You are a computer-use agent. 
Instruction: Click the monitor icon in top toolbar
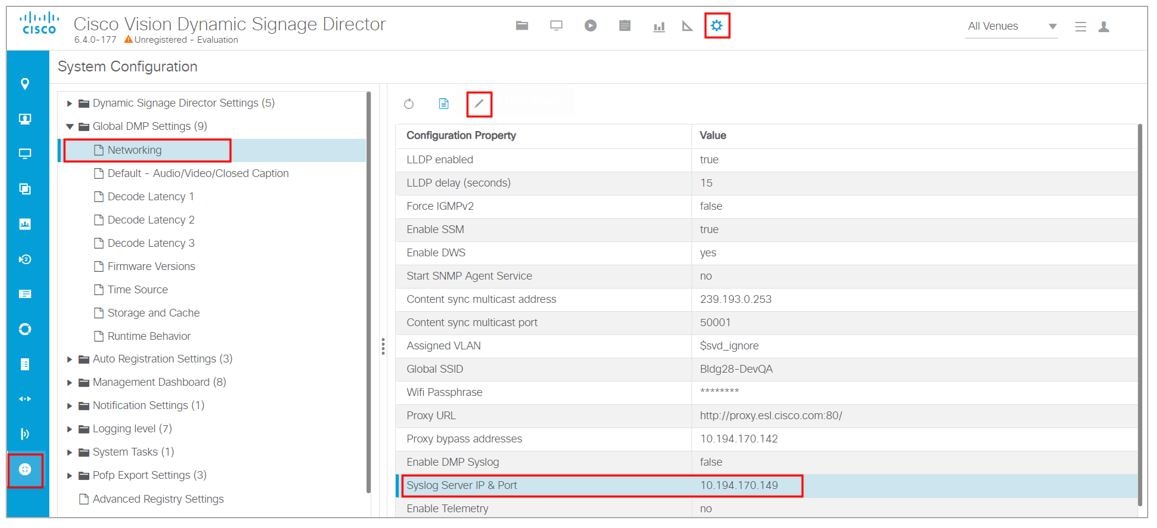[x=556, y=26]
